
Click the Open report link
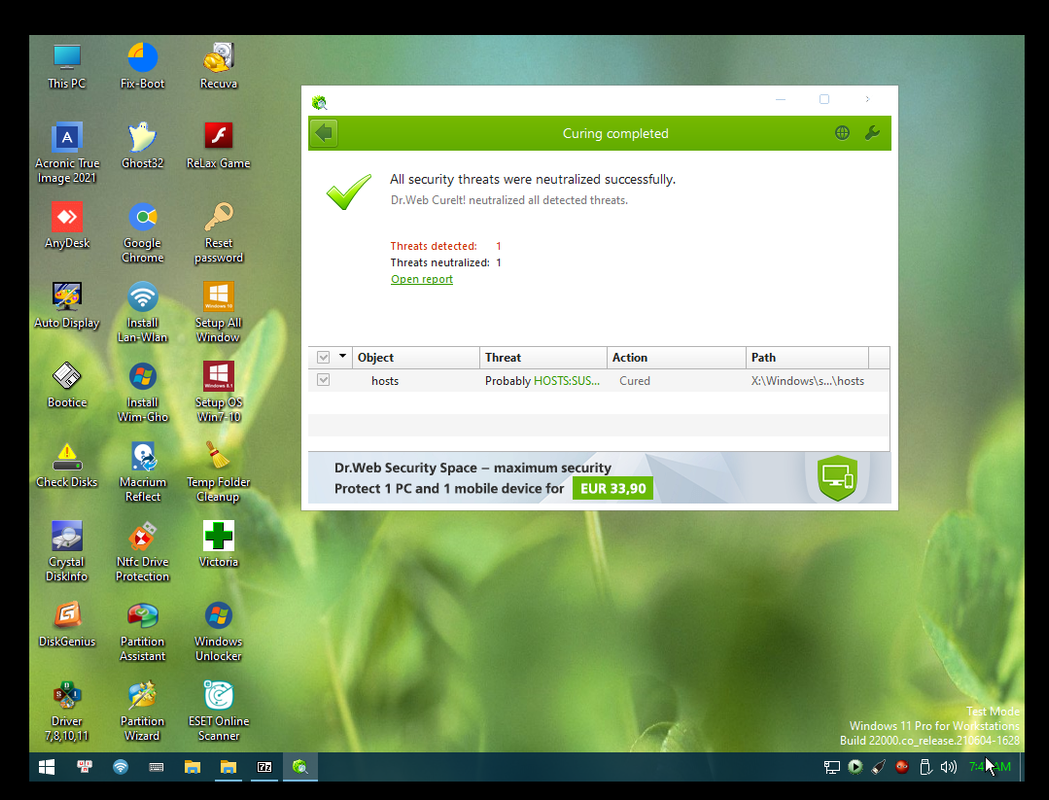[x=421, y=279]
